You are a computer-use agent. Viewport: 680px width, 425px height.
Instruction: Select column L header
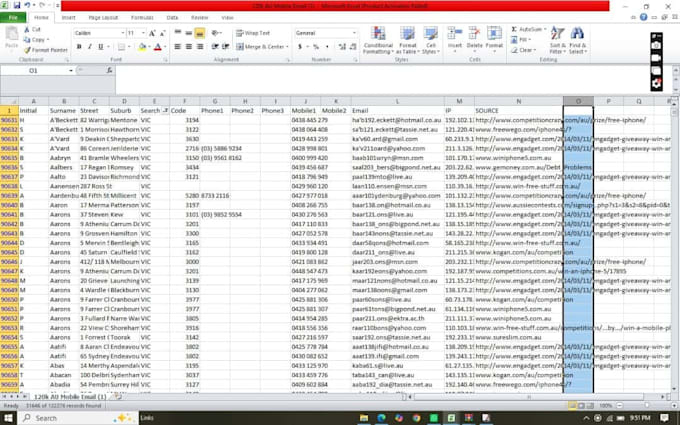(x=397, y=101)
